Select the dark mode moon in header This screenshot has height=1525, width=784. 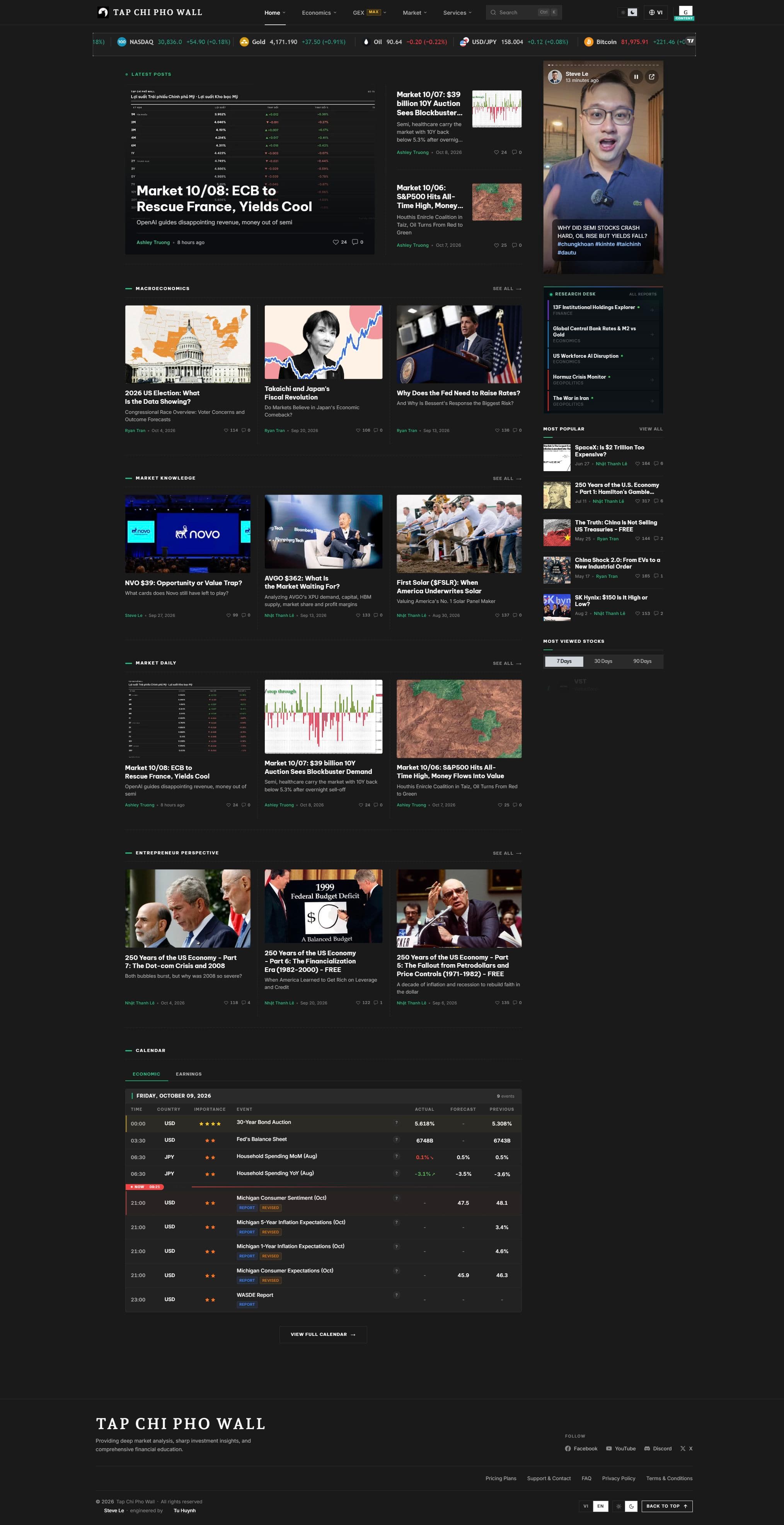point(632,12)
